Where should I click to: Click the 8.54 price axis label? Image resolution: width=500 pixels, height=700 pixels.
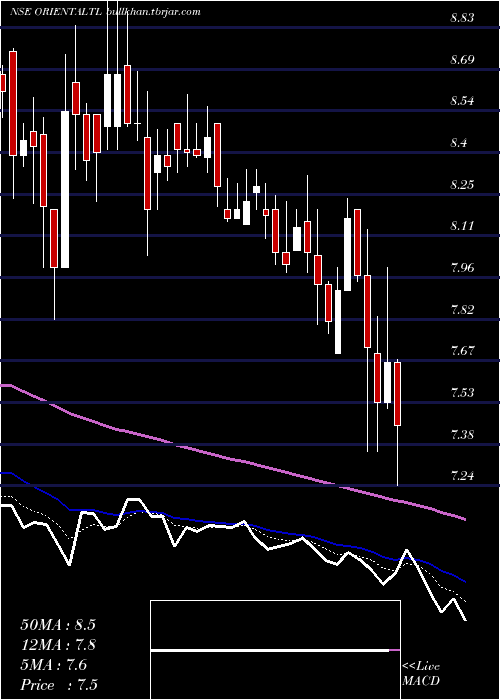[x=462, y=101]
